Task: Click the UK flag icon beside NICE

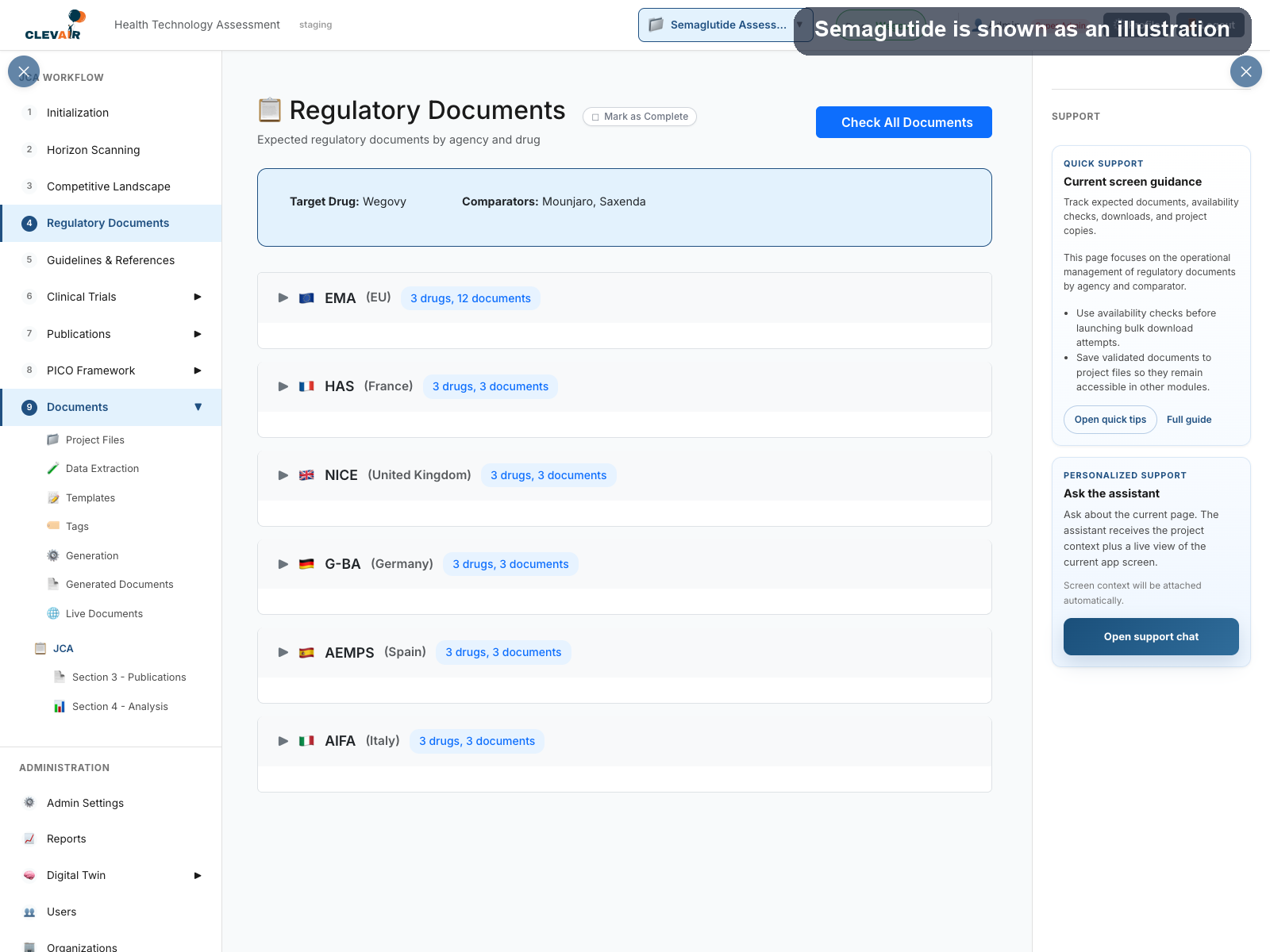Action: [x=306, y=475]
